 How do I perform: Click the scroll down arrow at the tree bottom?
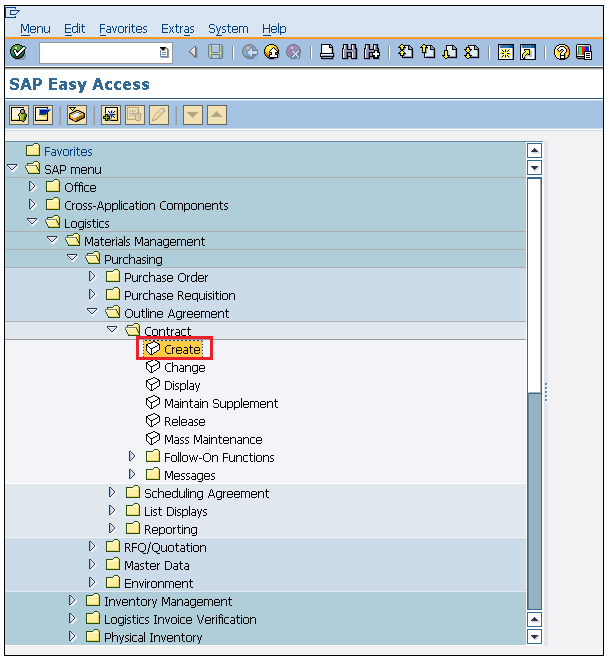coord(535,637)
